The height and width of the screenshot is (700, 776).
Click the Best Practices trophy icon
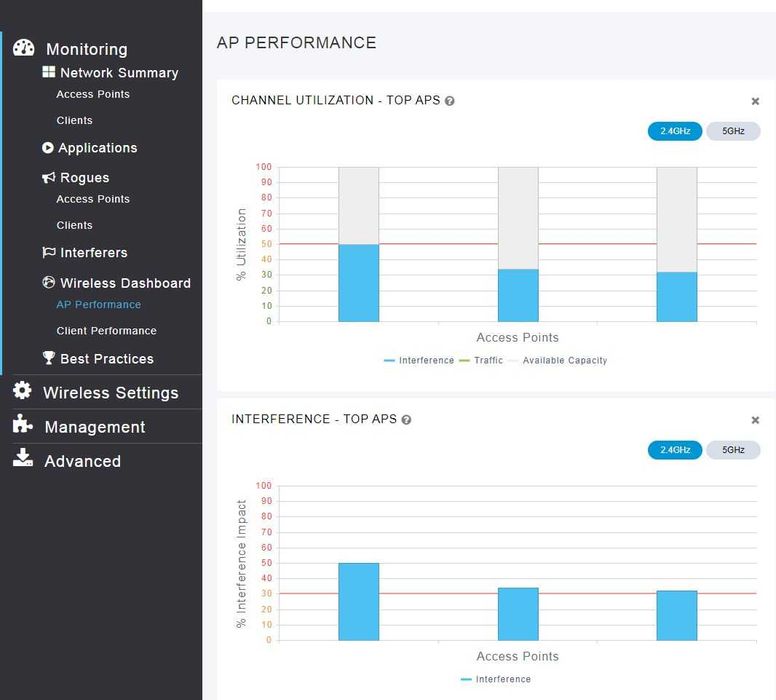tap(48, 357)
